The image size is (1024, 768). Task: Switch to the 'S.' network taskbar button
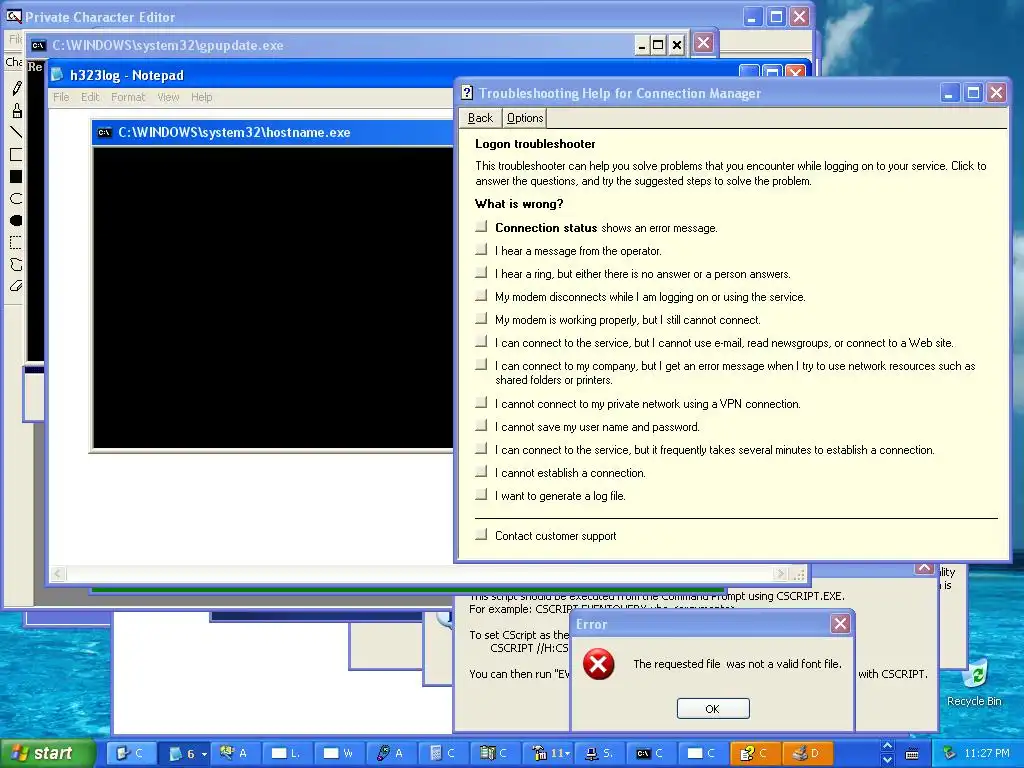tap(598, 754)
